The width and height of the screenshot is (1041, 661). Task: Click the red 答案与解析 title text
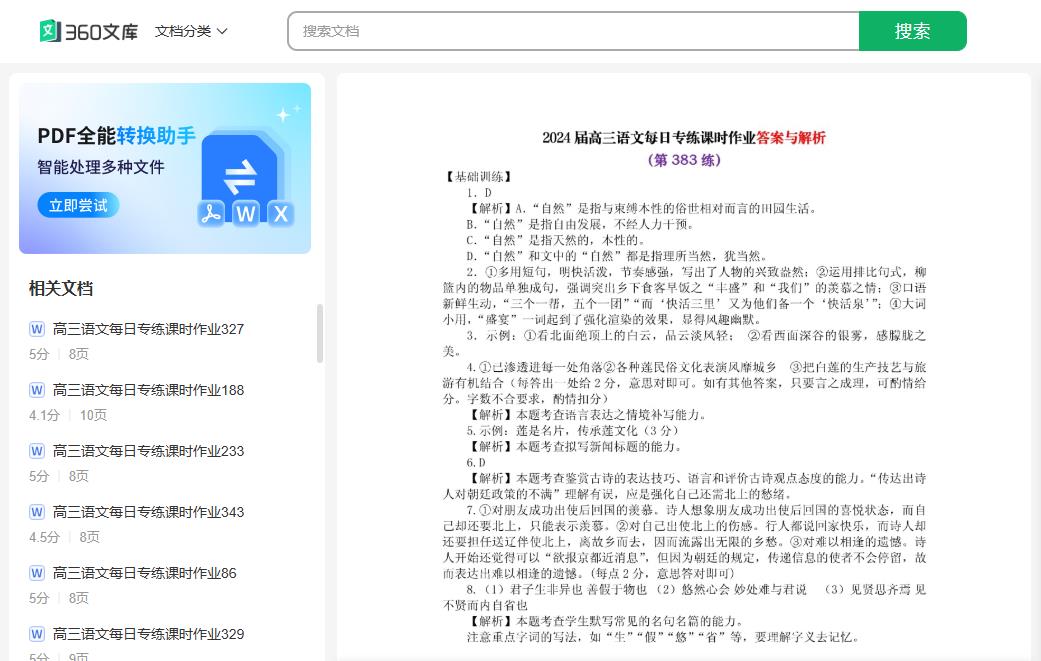pyautogui.click(x=791, y=138)
